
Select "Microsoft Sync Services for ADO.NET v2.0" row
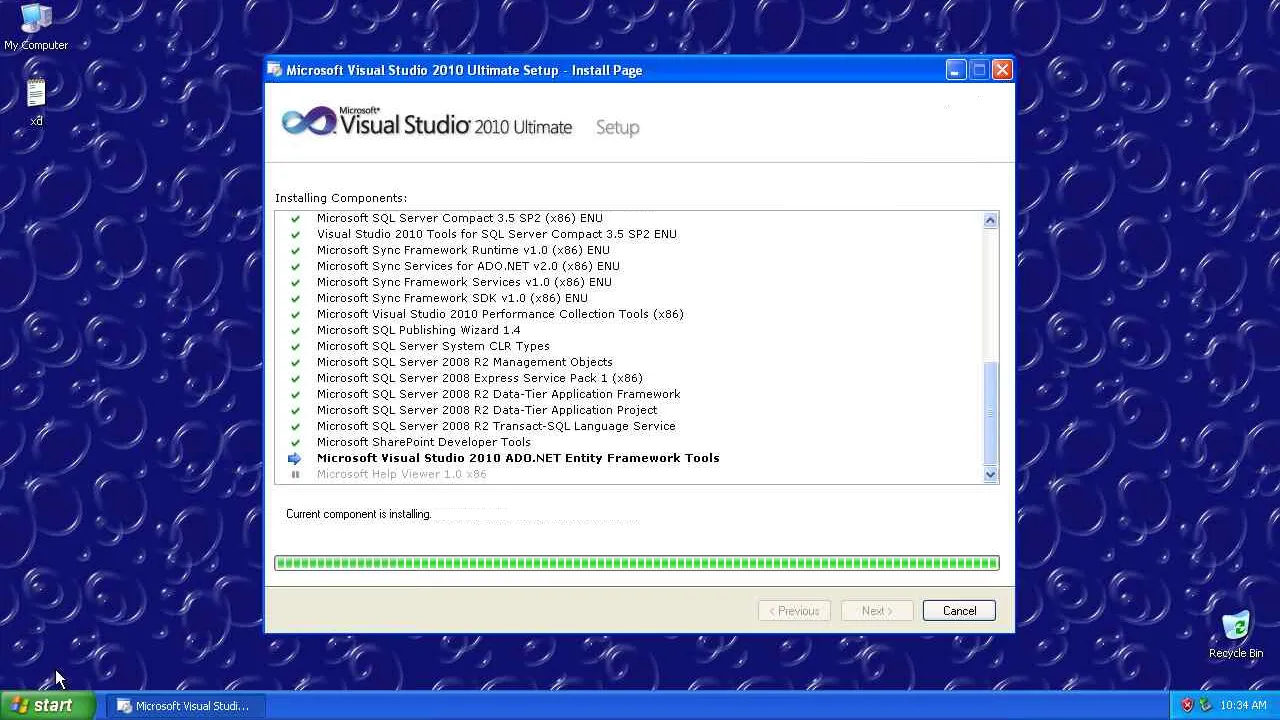[468, 266]
